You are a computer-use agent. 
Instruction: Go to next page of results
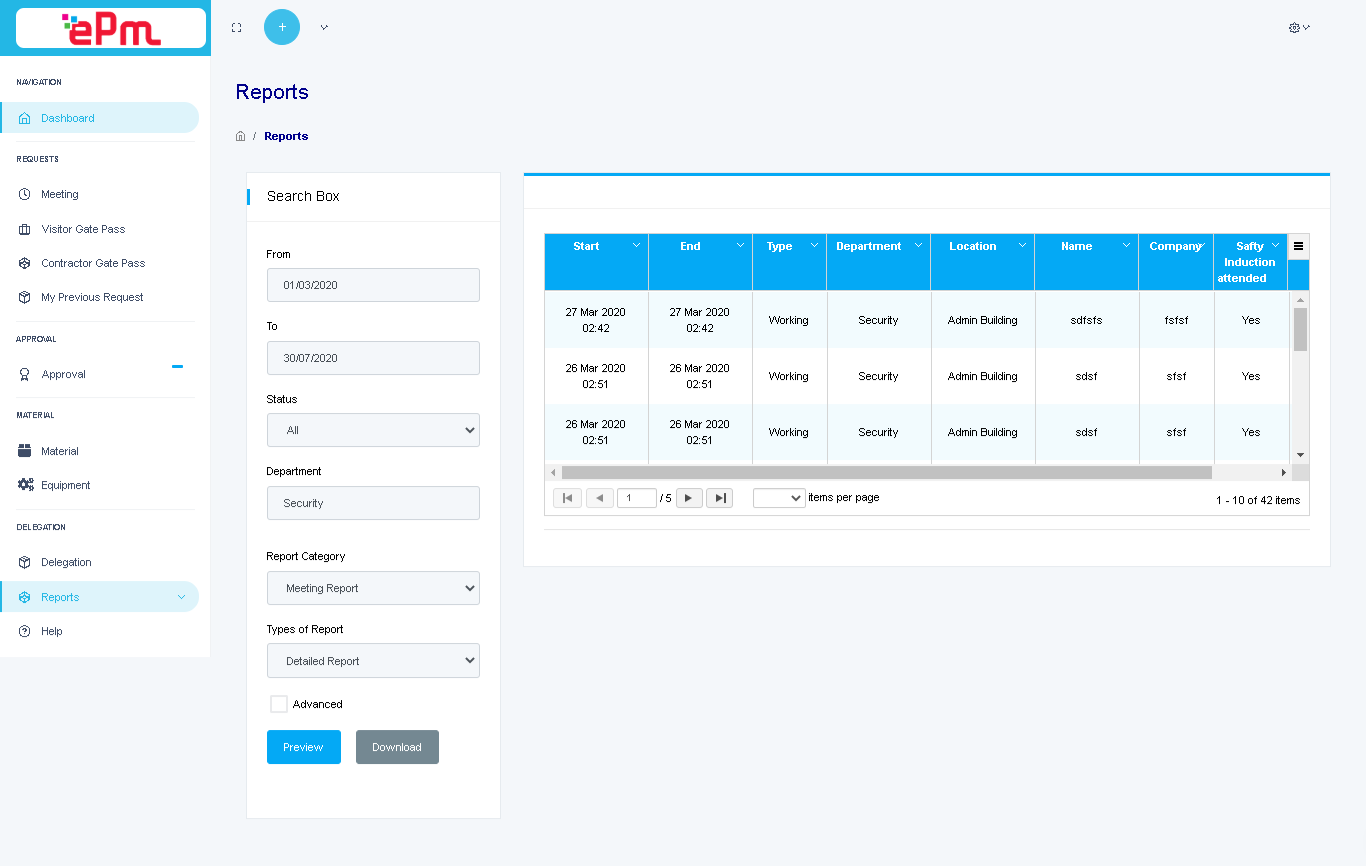click(x=689, y=498)
